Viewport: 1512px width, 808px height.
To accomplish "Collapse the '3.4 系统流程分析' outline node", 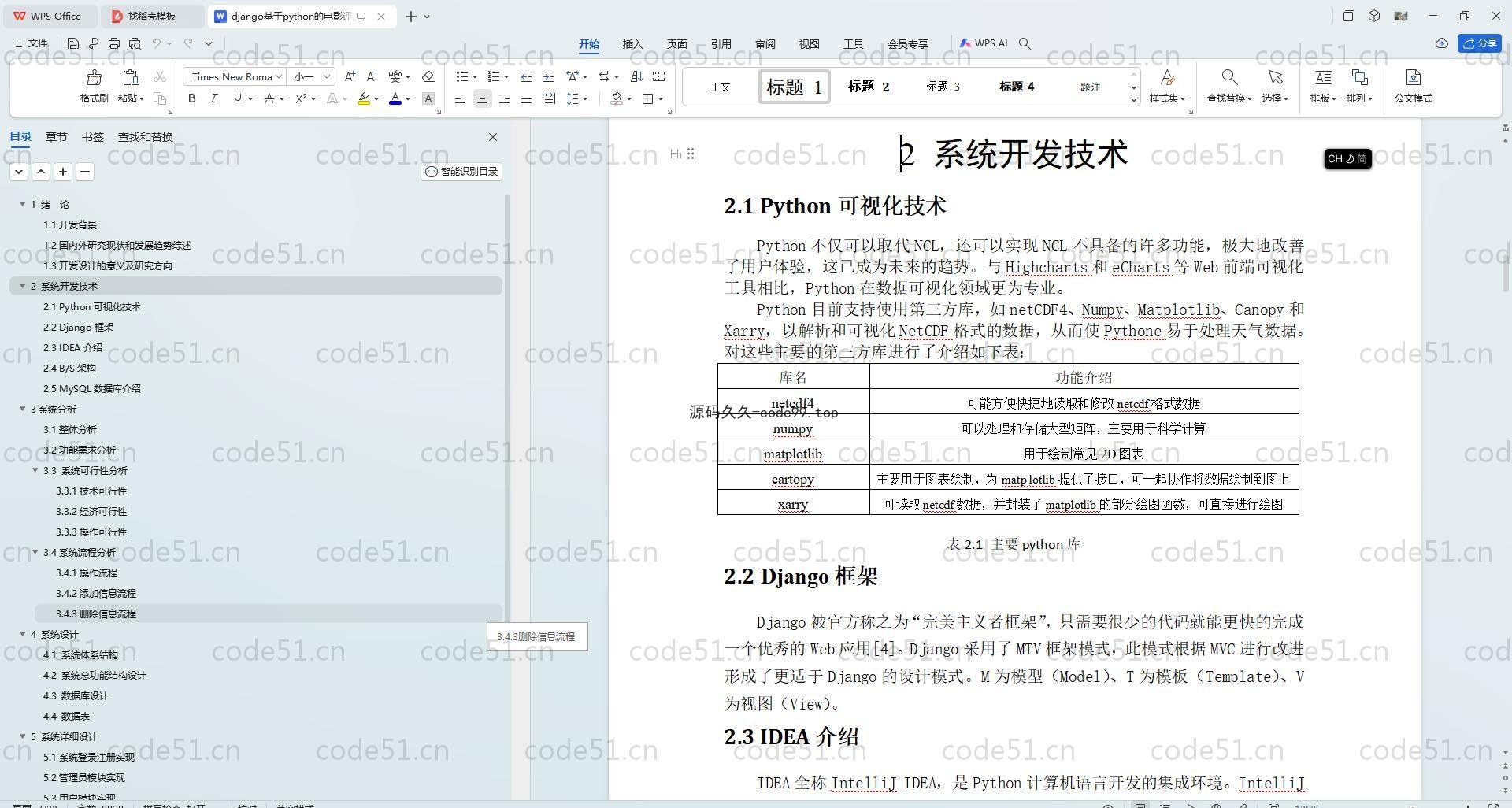I will click(x=35, y=552).
